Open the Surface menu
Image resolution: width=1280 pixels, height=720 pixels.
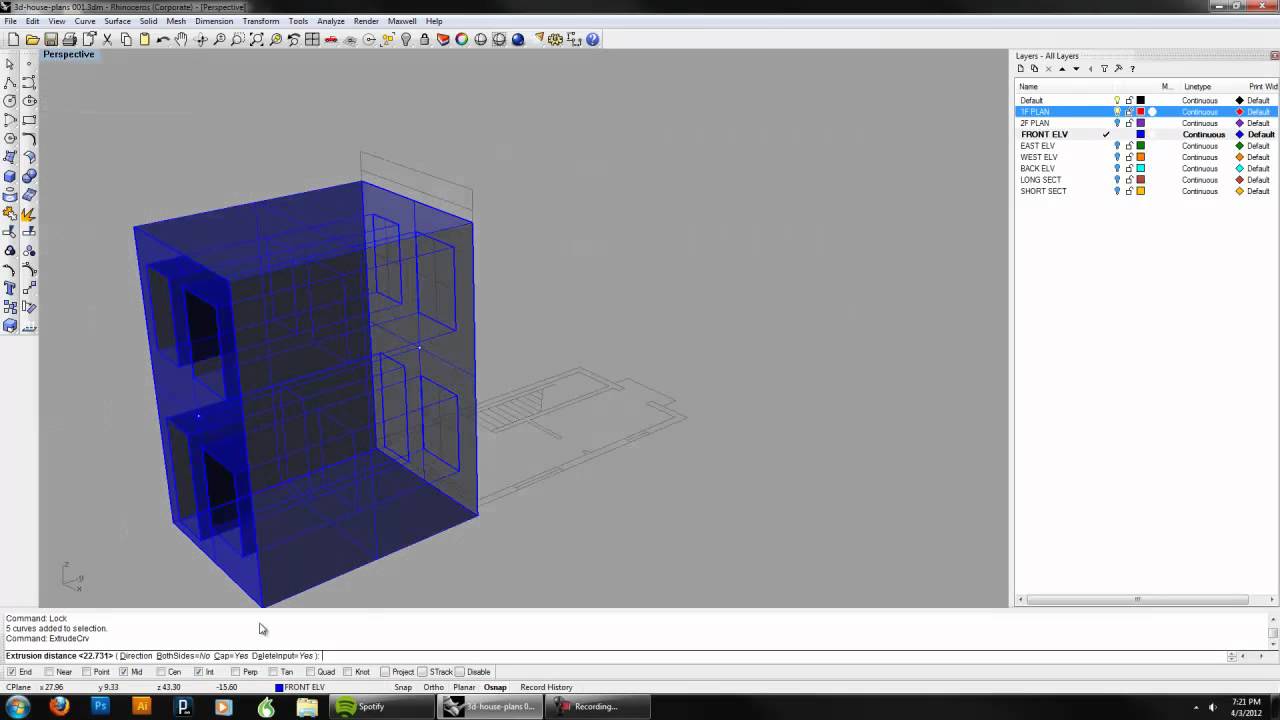click(x=117, y=21)
